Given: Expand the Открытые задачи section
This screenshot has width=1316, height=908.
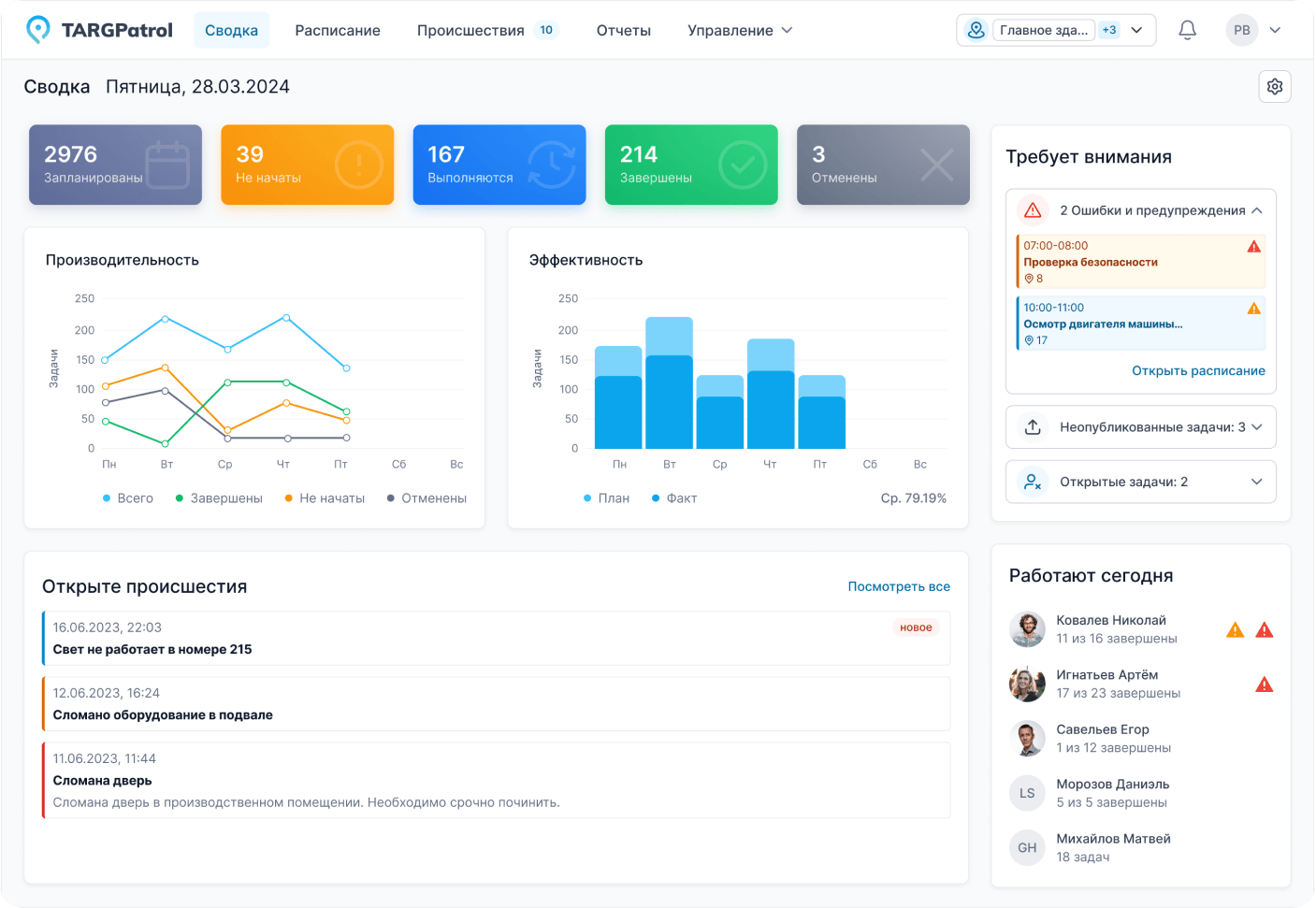Looking at the screenshot, I should pyautogui.click(x=1258, y=482).
